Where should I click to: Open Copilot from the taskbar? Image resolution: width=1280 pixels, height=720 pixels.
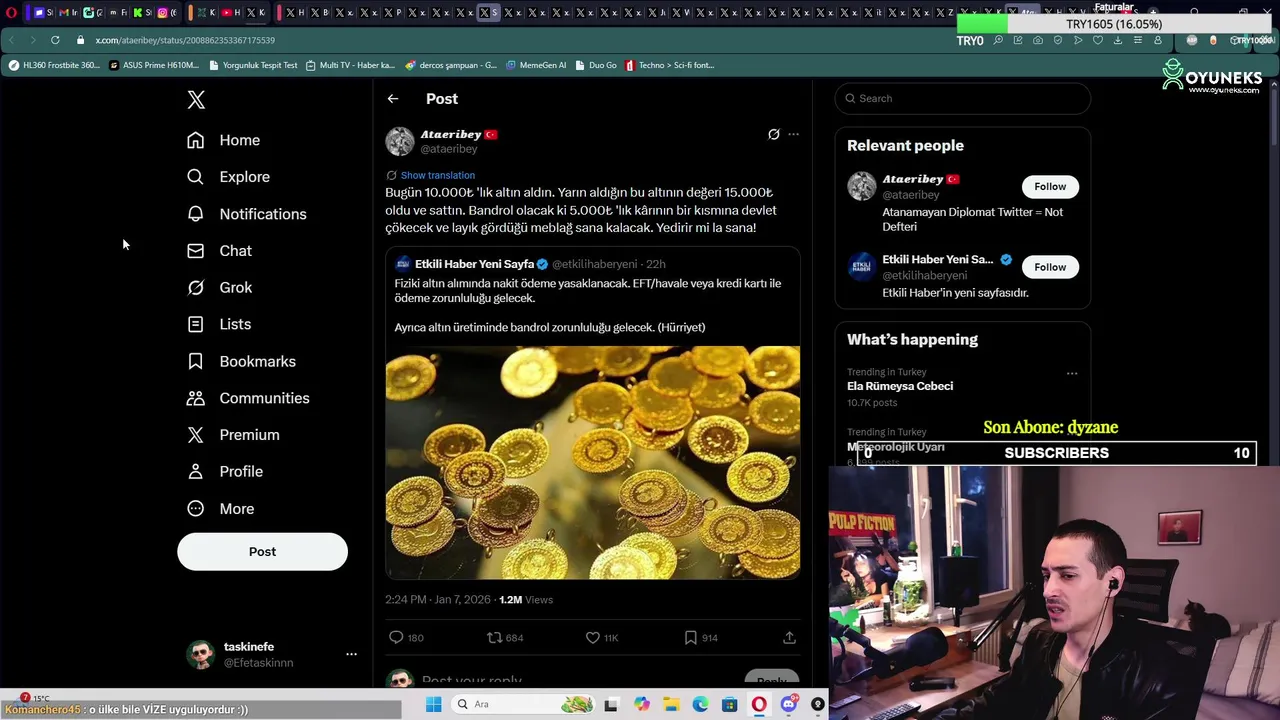point(641,704)
